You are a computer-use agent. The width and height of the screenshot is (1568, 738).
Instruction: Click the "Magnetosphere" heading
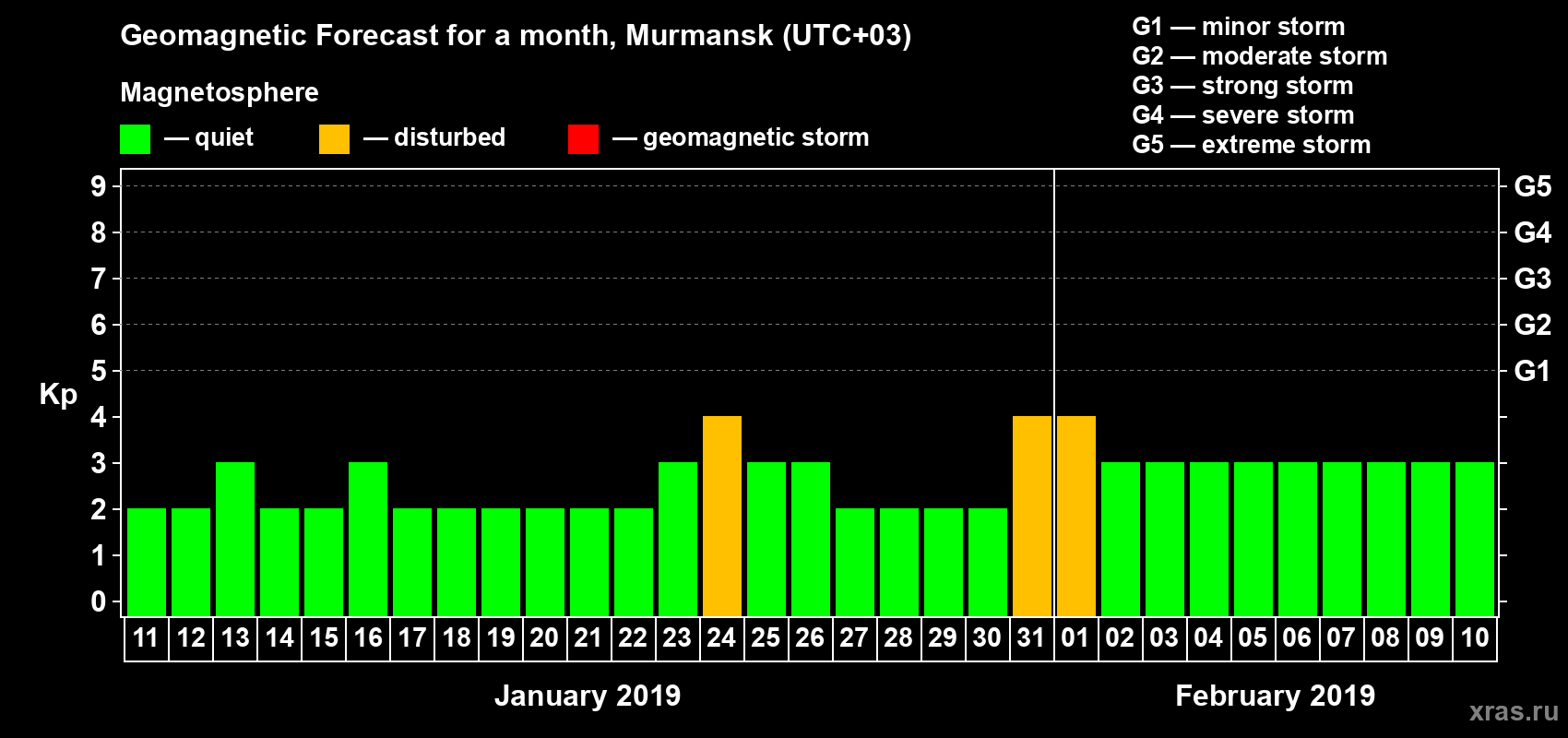pos(220,92)
